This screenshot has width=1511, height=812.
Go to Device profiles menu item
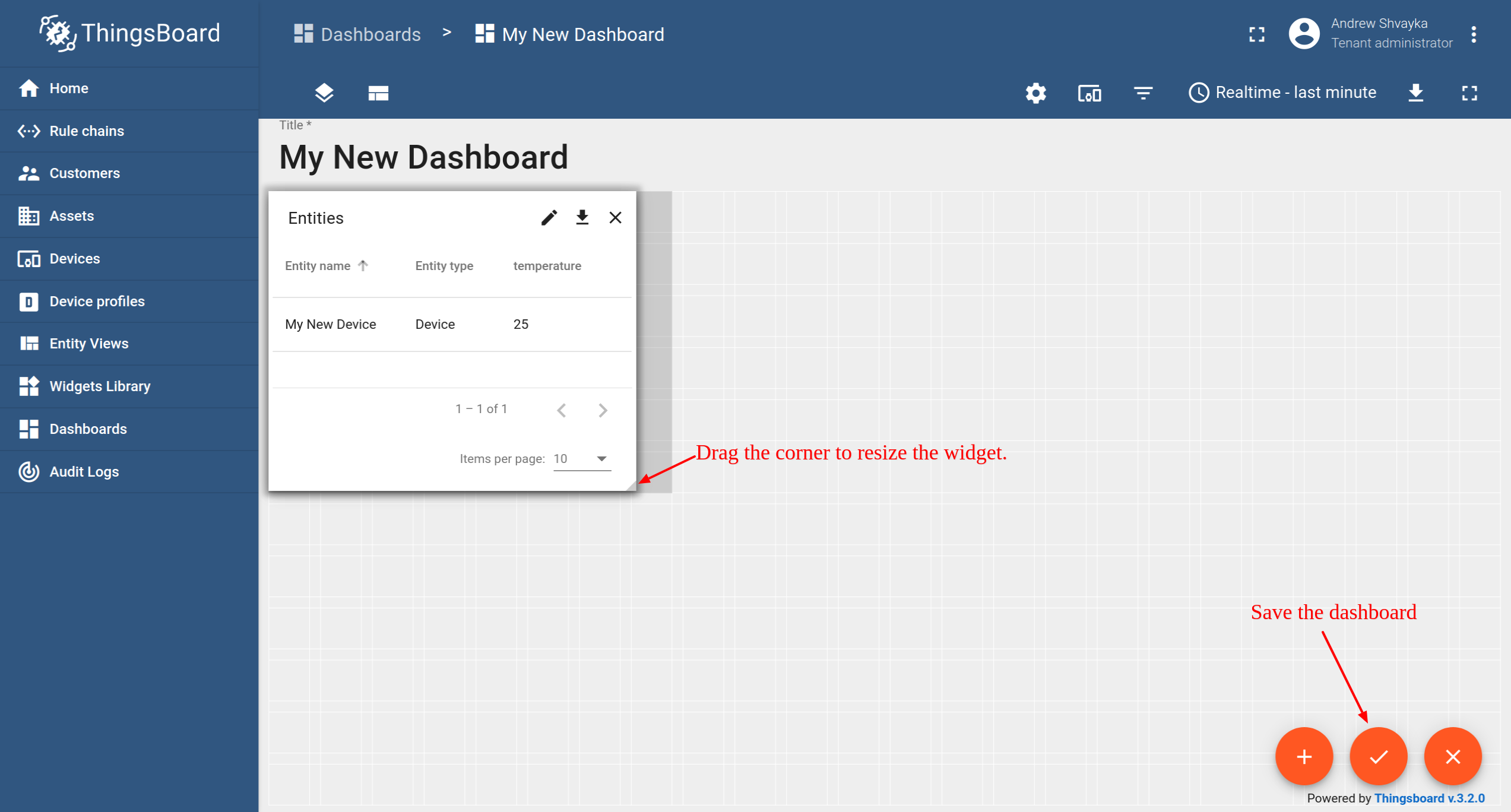click(x=97, y=302)
